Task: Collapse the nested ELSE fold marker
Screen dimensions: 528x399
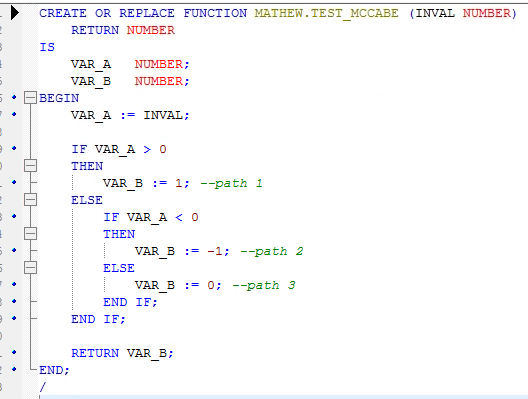Action: [x=30, y=268]
